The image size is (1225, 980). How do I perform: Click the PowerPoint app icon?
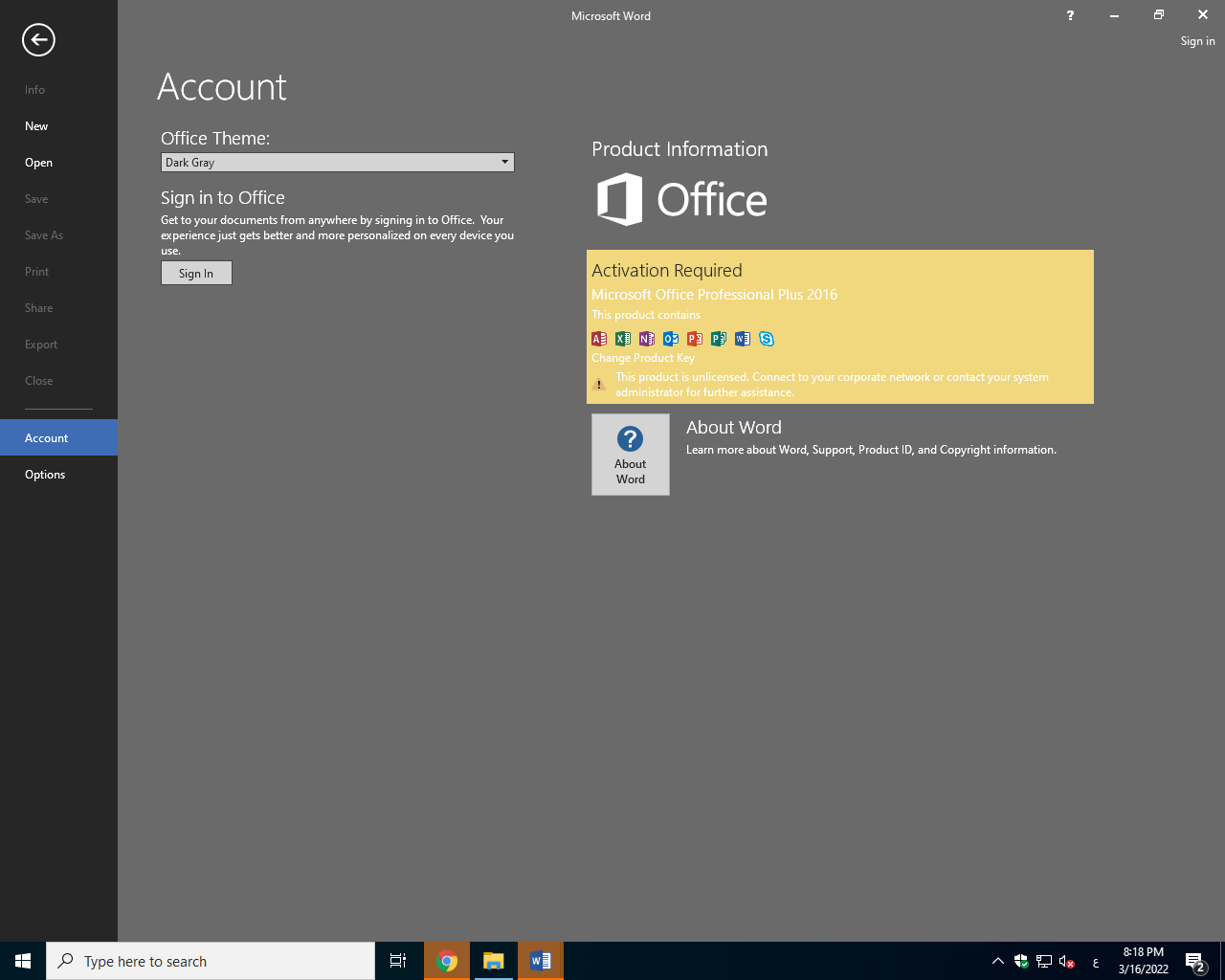tap(695, 339)
